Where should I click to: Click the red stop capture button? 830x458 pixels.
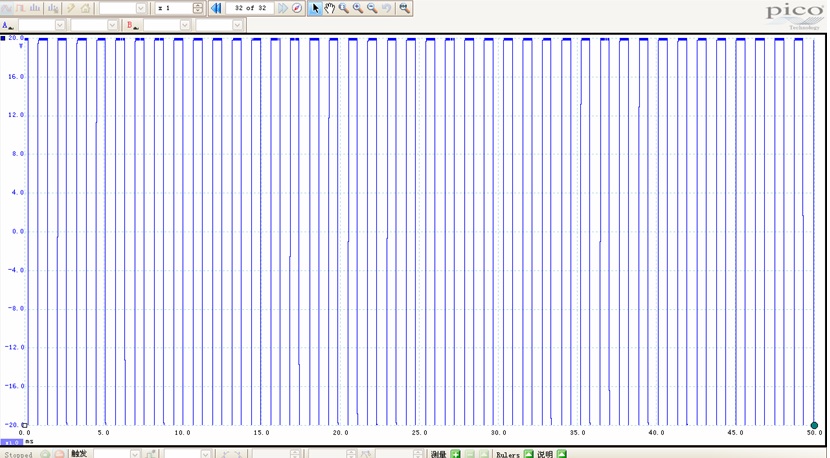pos(59,454)
